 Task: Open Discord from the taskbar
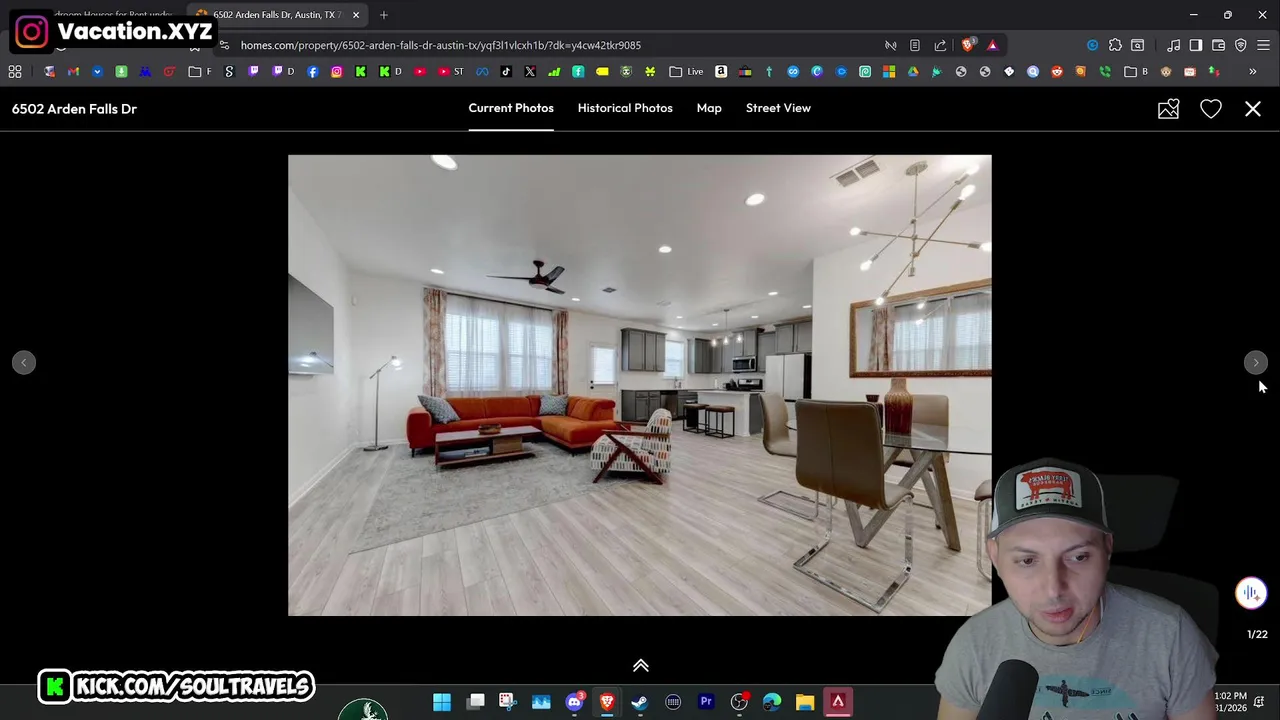(574, 702)
